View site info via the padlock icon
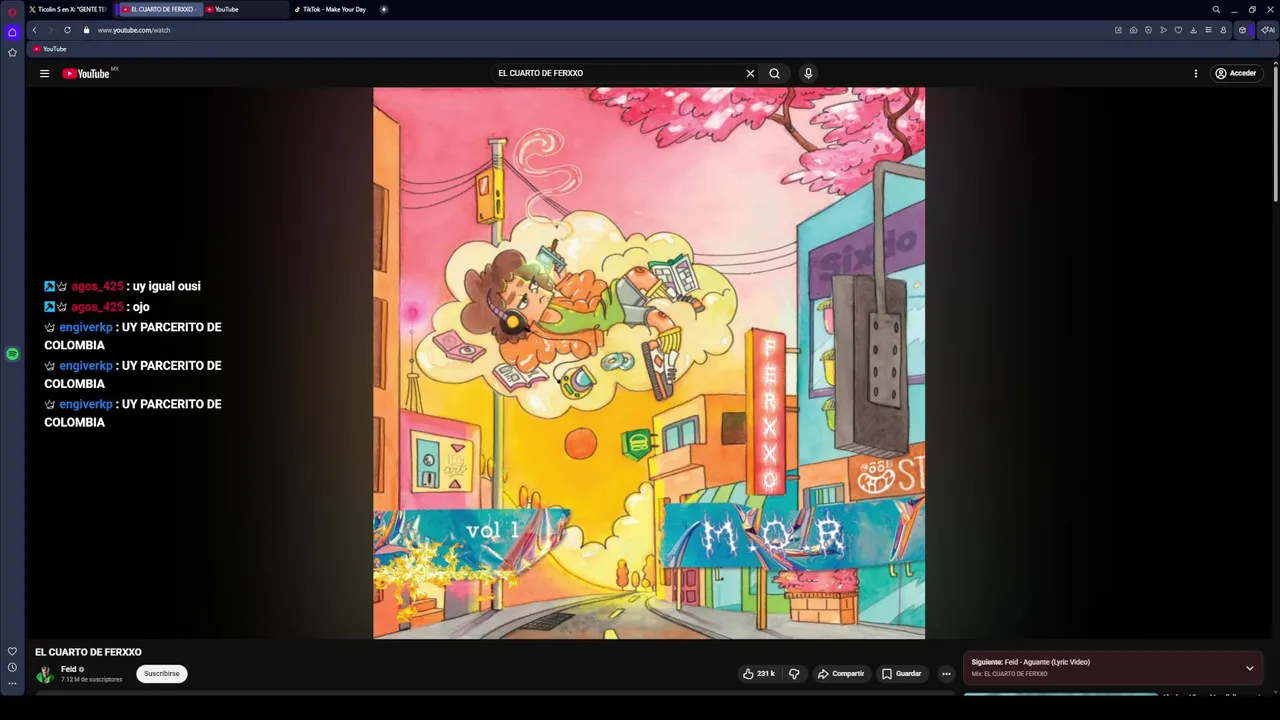This screenshot has height=720, width=1280. point(86,30)
